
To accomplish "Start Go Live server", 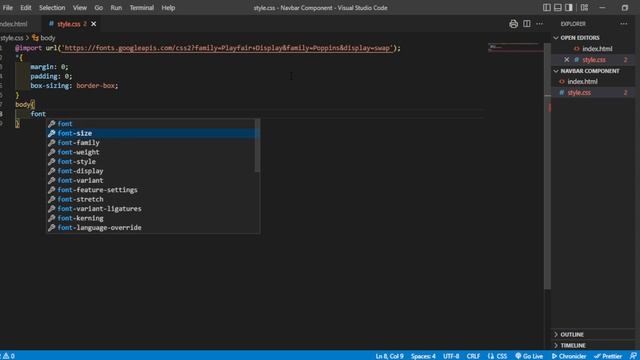I will point(529,356).
